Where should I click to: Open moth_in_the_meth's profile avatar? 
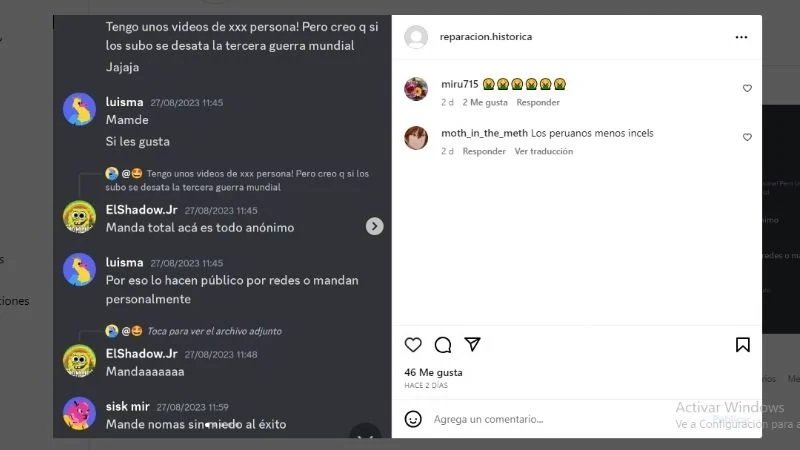click(x=416, y=138)
